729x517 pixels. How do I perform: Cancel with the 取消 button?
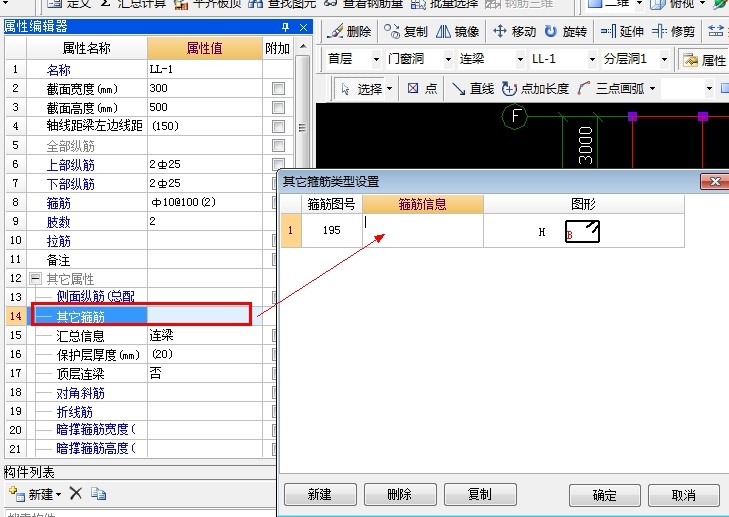coord(683,495)
